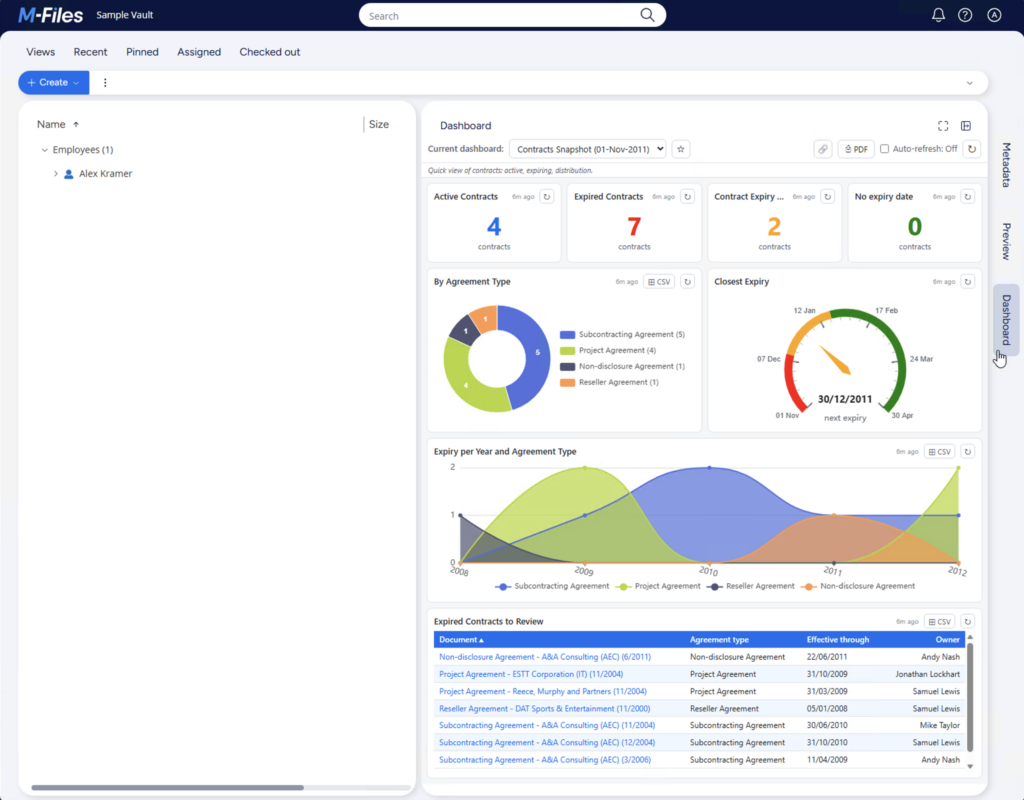Open the Checked out tab
The image size is (1024, 800).
pos(270,52)
